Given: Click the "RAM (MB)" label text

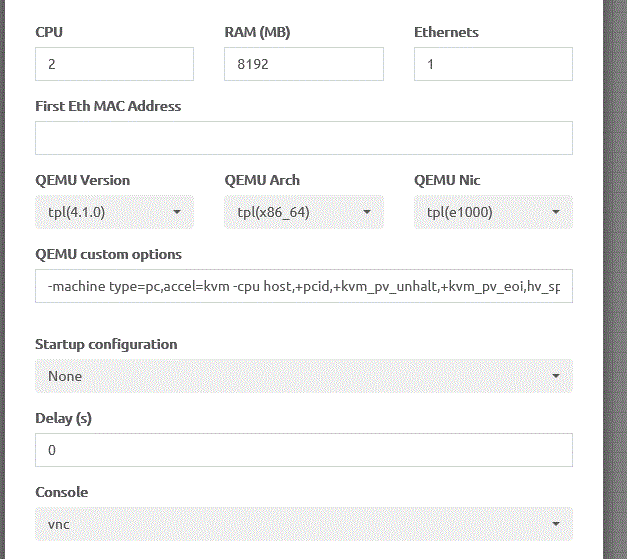Looking at the screenshot, I should tap(260, 32).
